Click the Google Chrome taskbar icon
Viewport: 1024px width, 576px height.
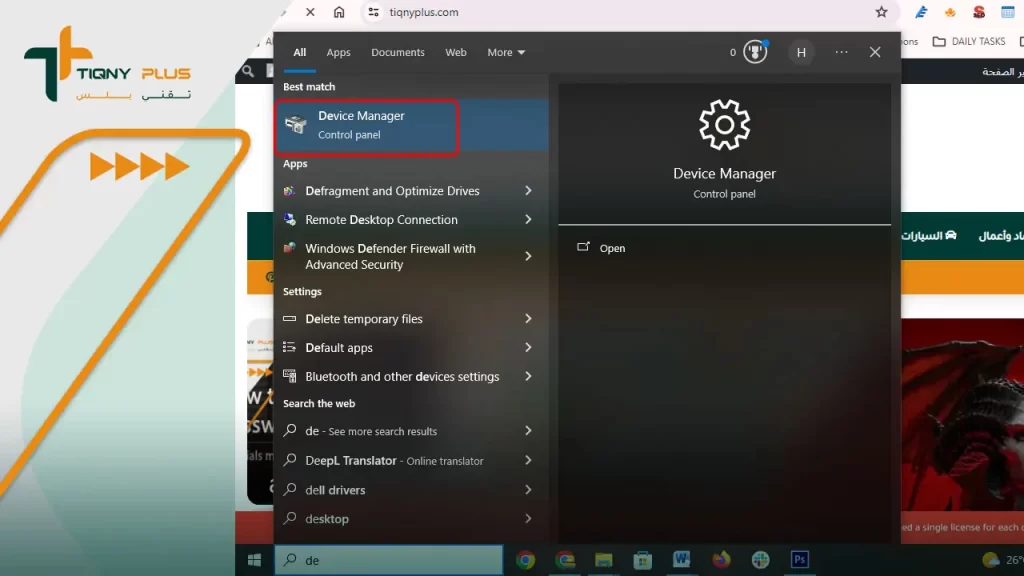[x=525, y=560]
